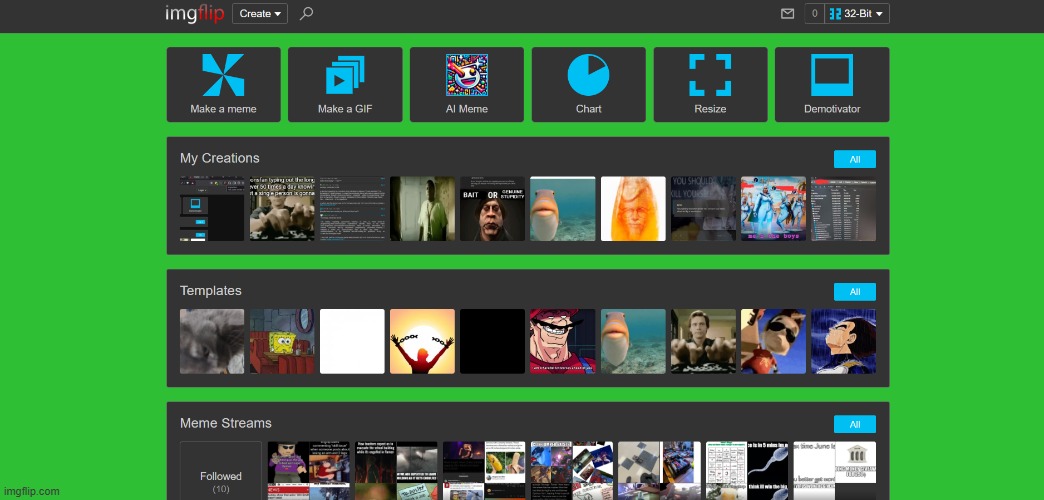
Task: Open the typing hands cat creation thumbnail
Action: click(282, 208)
